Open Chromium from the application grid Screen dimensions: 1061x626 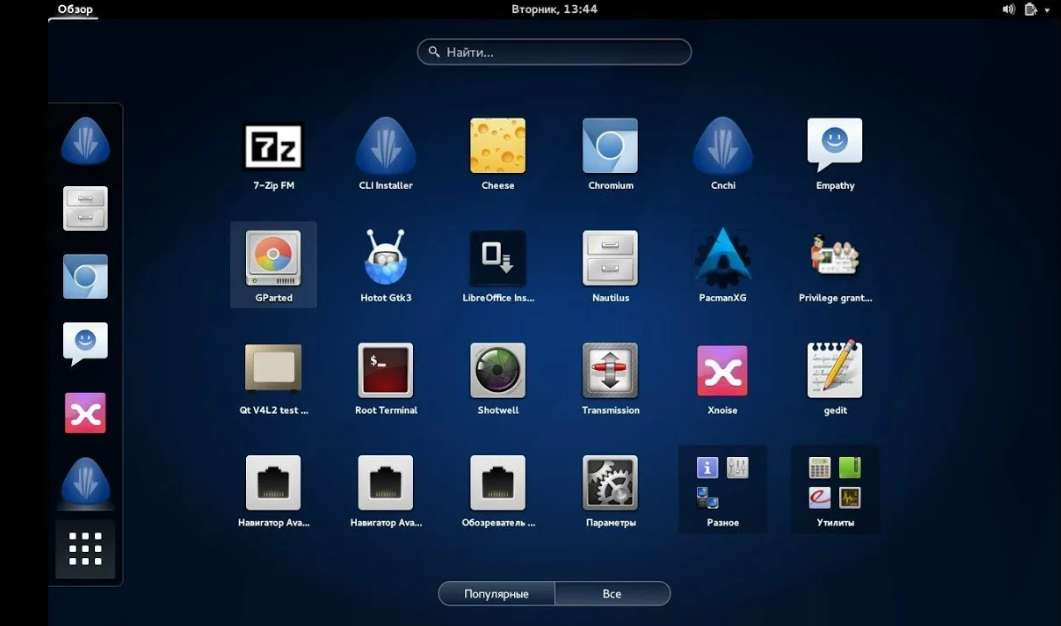[x=610, y=146]
